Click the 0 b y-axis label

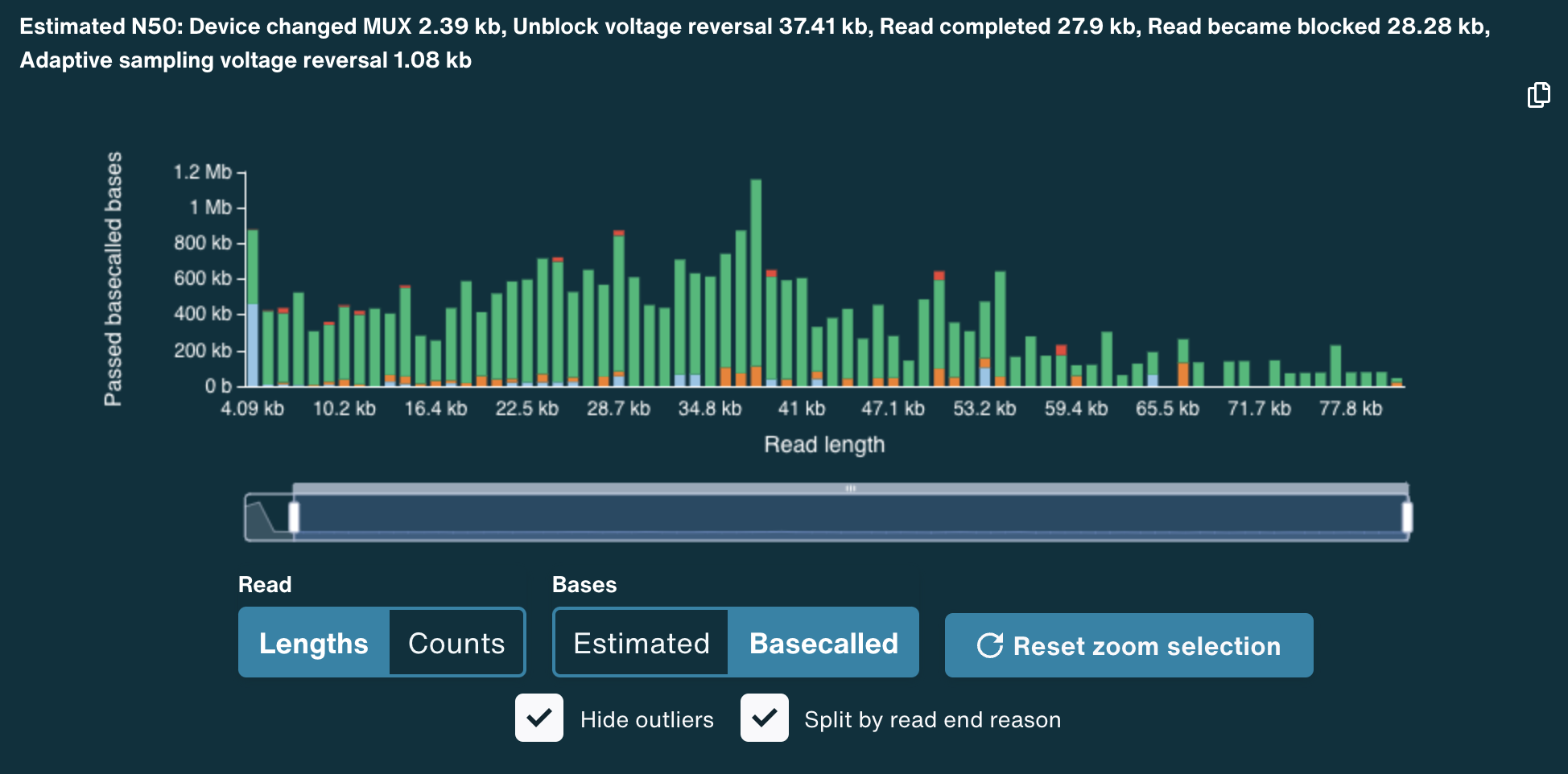tap(218, 386)
